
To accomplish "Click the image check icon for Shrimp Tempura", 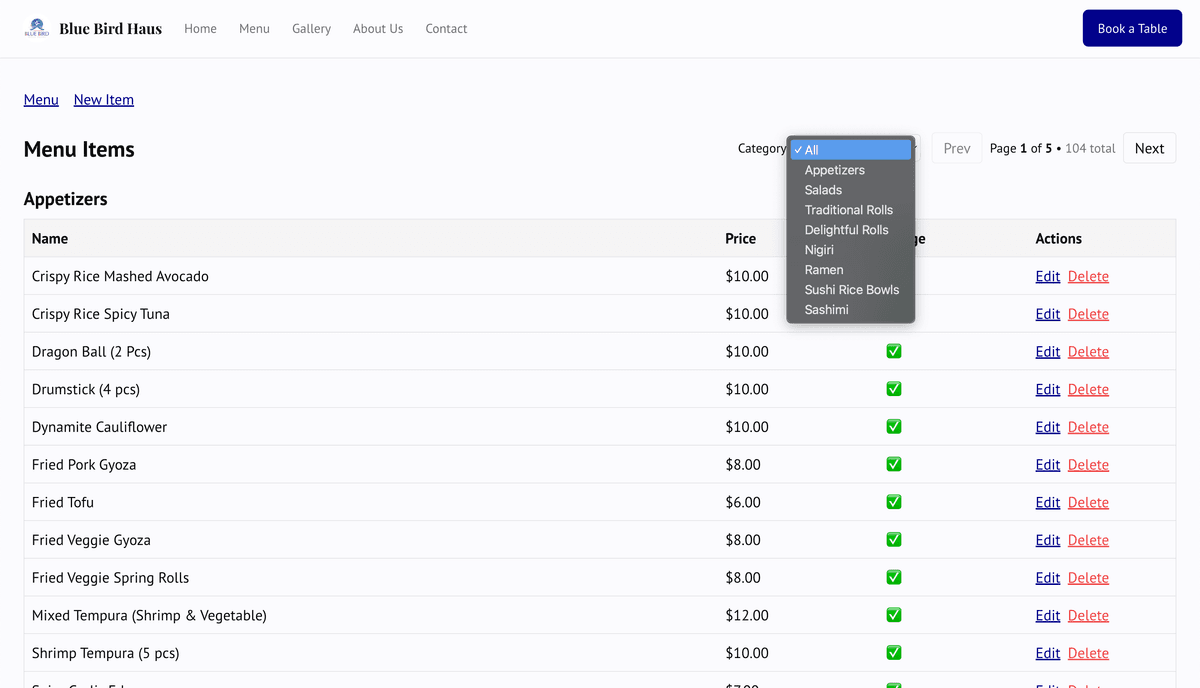I will coord(893,652).
